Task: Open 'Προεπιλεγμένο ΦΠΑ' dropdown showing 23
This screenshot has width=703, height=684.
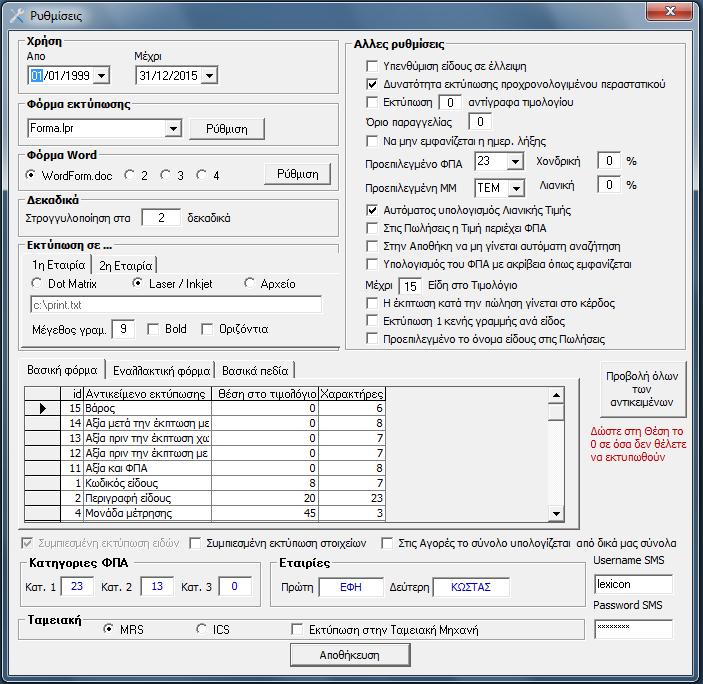Action: [516, 161]
